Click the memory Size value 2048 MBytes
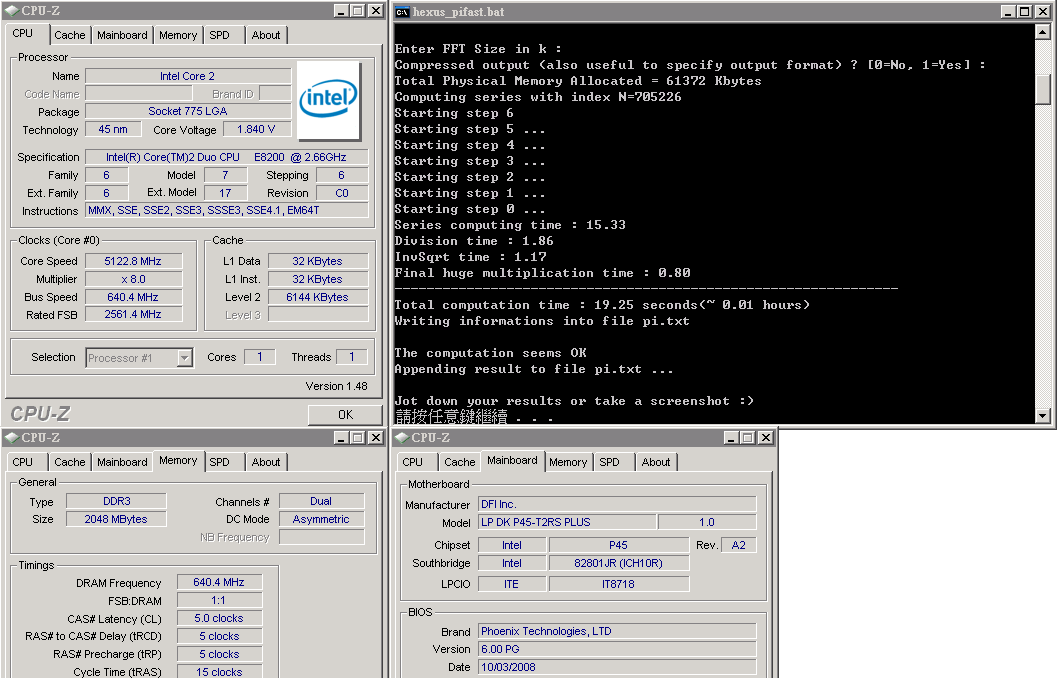The width and height of the screenshot is (1057, 678). (x=116, y=520)
